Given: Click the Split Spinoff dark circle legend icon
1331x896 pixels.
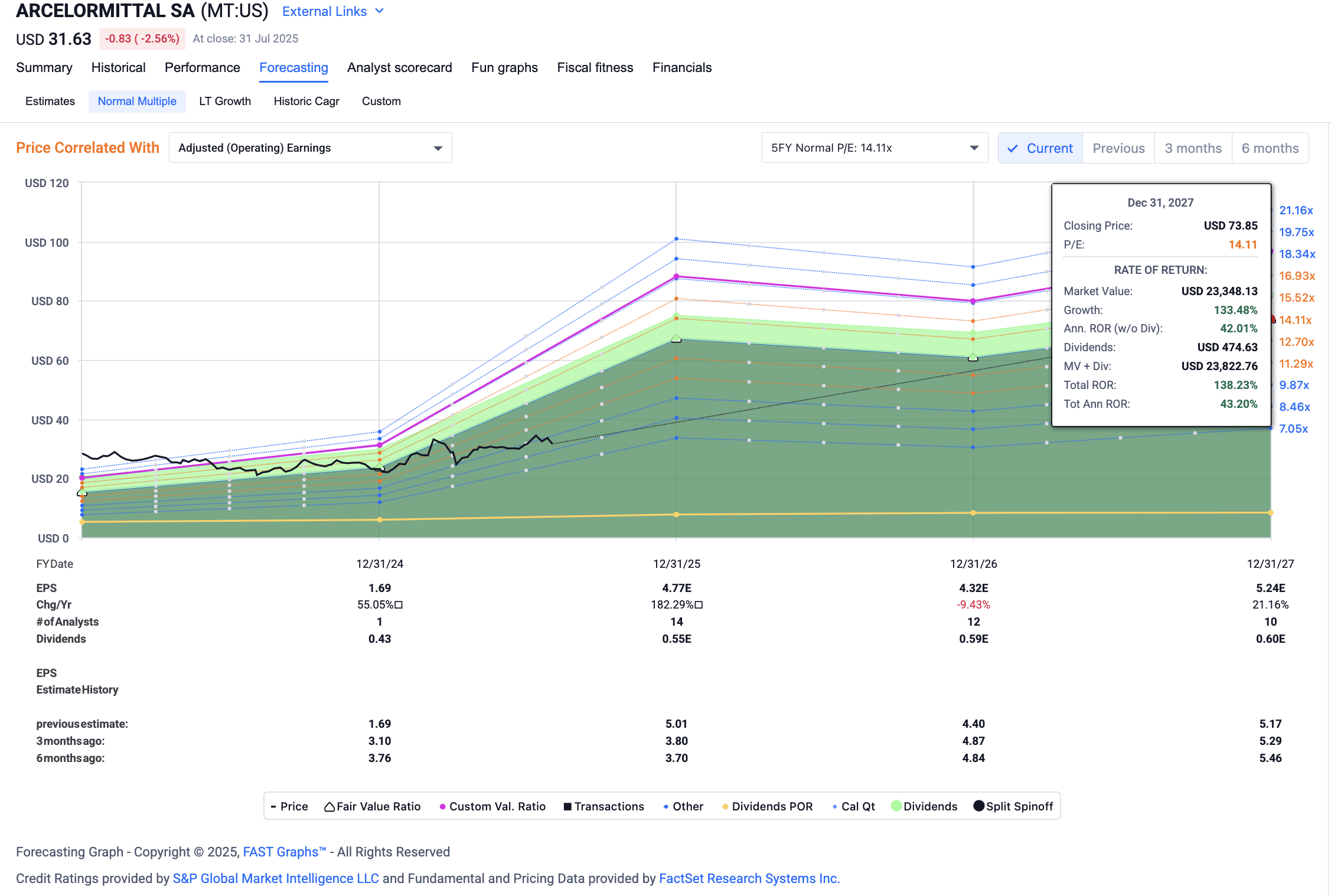Looking at the screenshot, I should point(978,806).
